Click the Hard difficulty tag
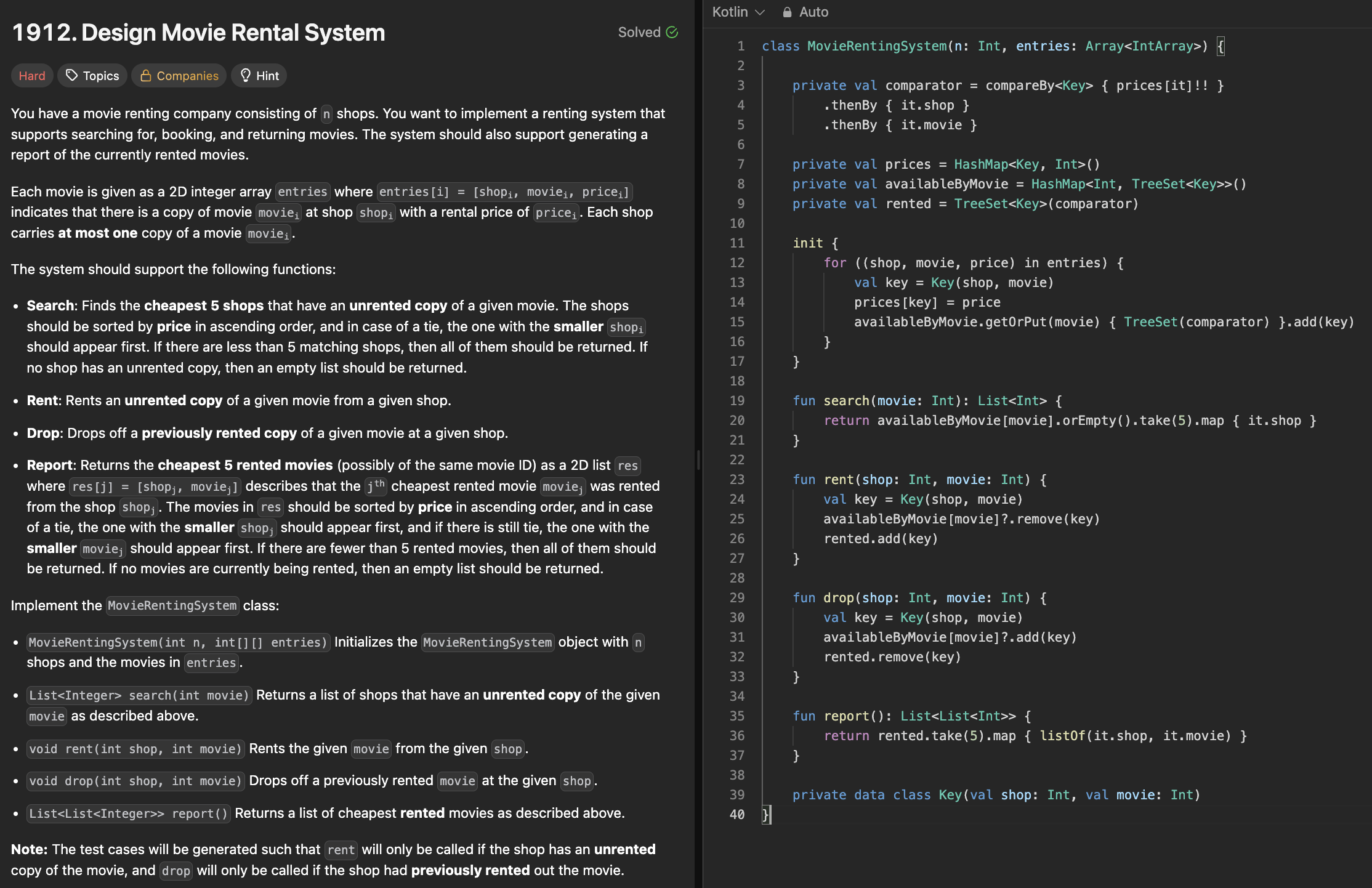This screenshot has height=888, width=1372. click(32, 76)
